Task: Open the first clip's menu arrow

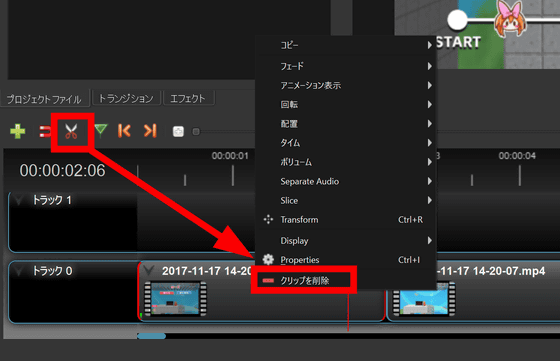Action: click(148, 270)
